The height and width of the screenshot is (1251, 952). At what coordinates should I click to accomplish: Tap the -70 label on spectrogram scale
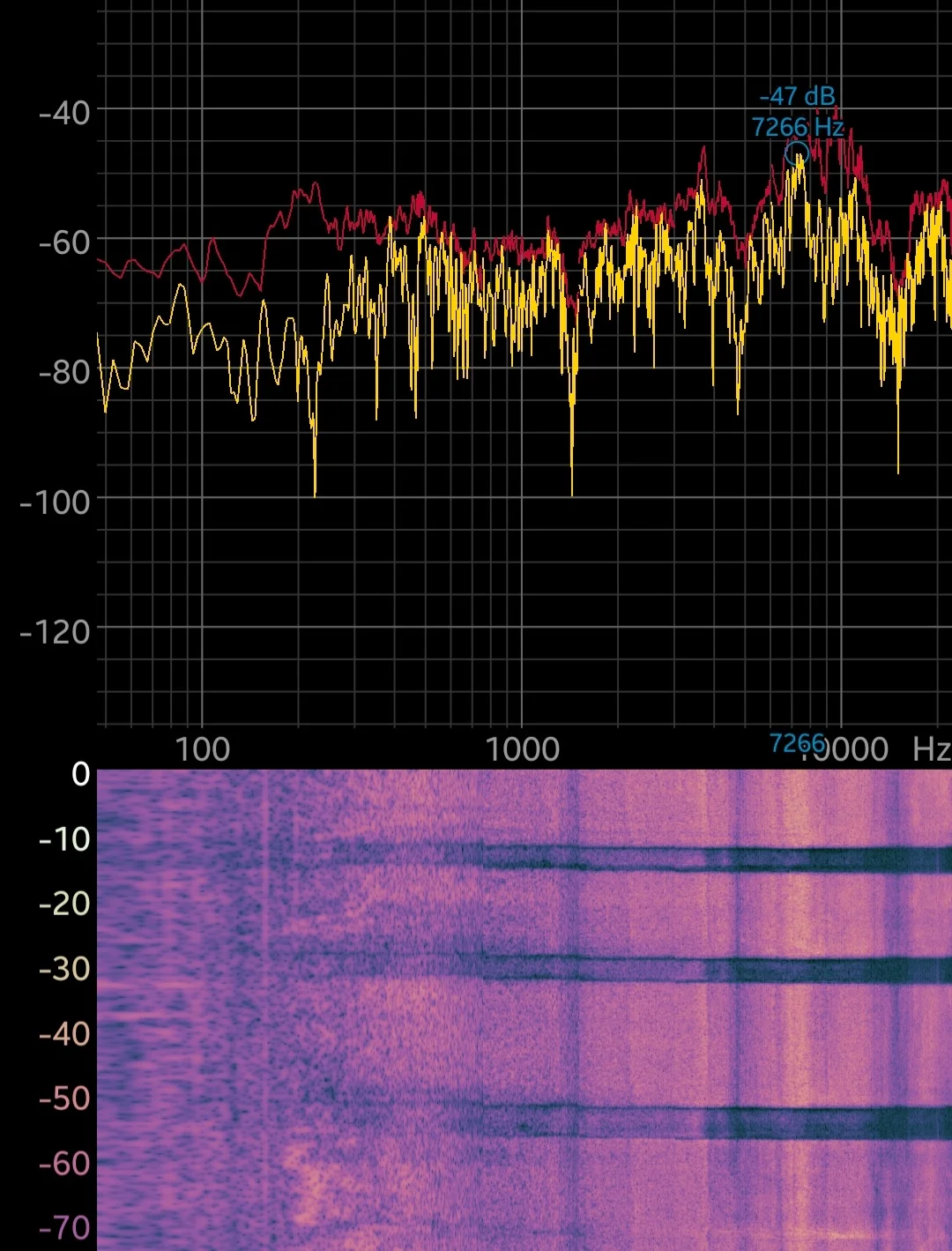64,1227
